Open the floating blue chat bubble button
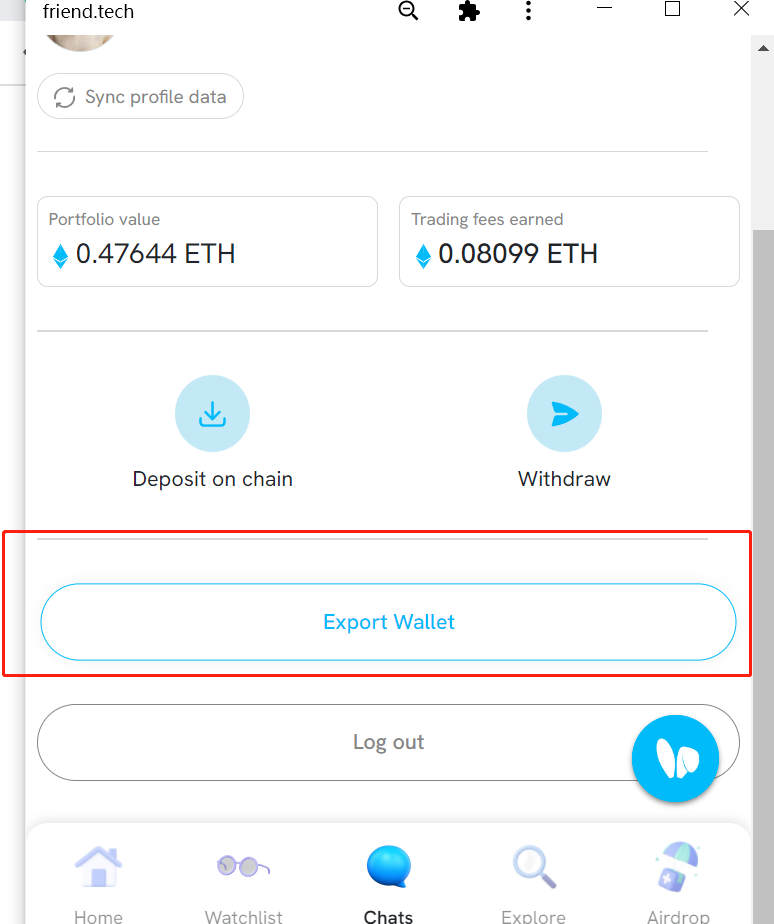This screenshot has height=924, width=774. tap(675, 758)
